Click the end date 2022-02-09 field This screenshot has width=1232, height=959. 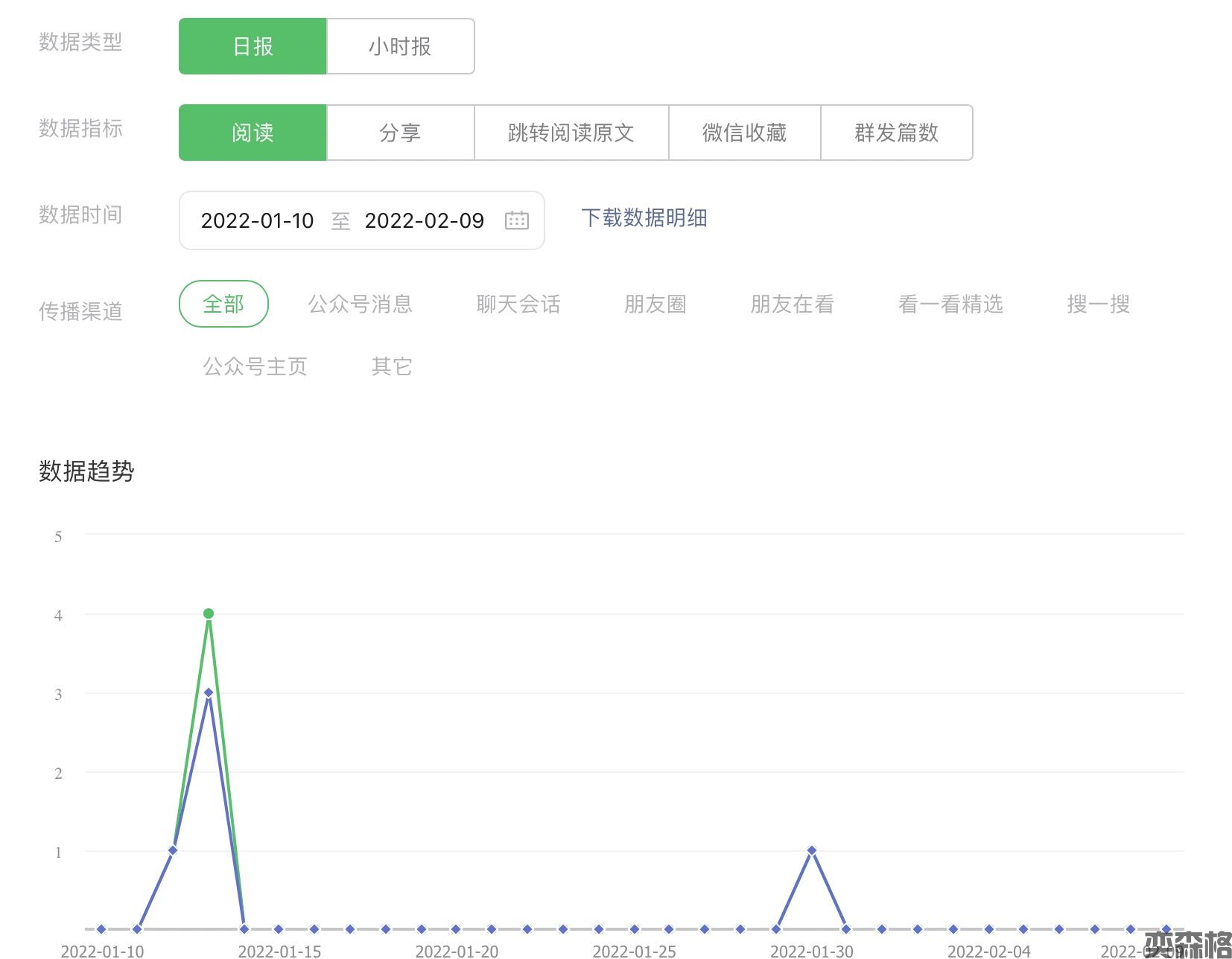click(x=424, y=220)
